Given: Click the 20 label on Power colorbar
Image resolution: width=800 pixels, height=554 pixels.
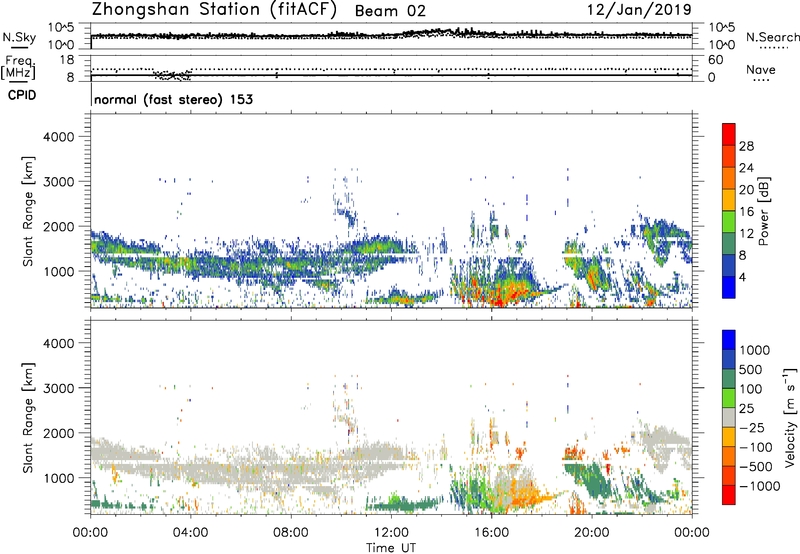Looking at the screenshot, I should [x=746, y=190].
